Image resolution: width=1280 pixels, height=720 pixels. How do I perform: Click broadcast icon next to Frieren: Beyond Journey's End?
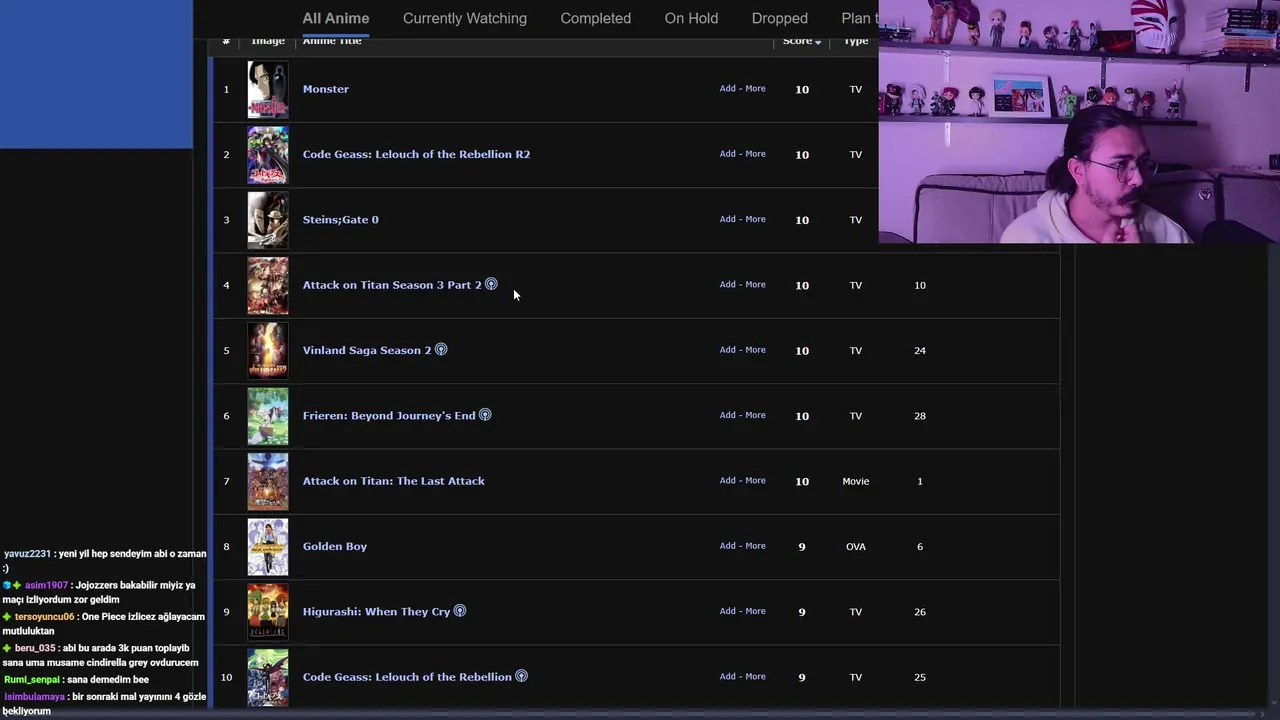[x=485, y=415]
